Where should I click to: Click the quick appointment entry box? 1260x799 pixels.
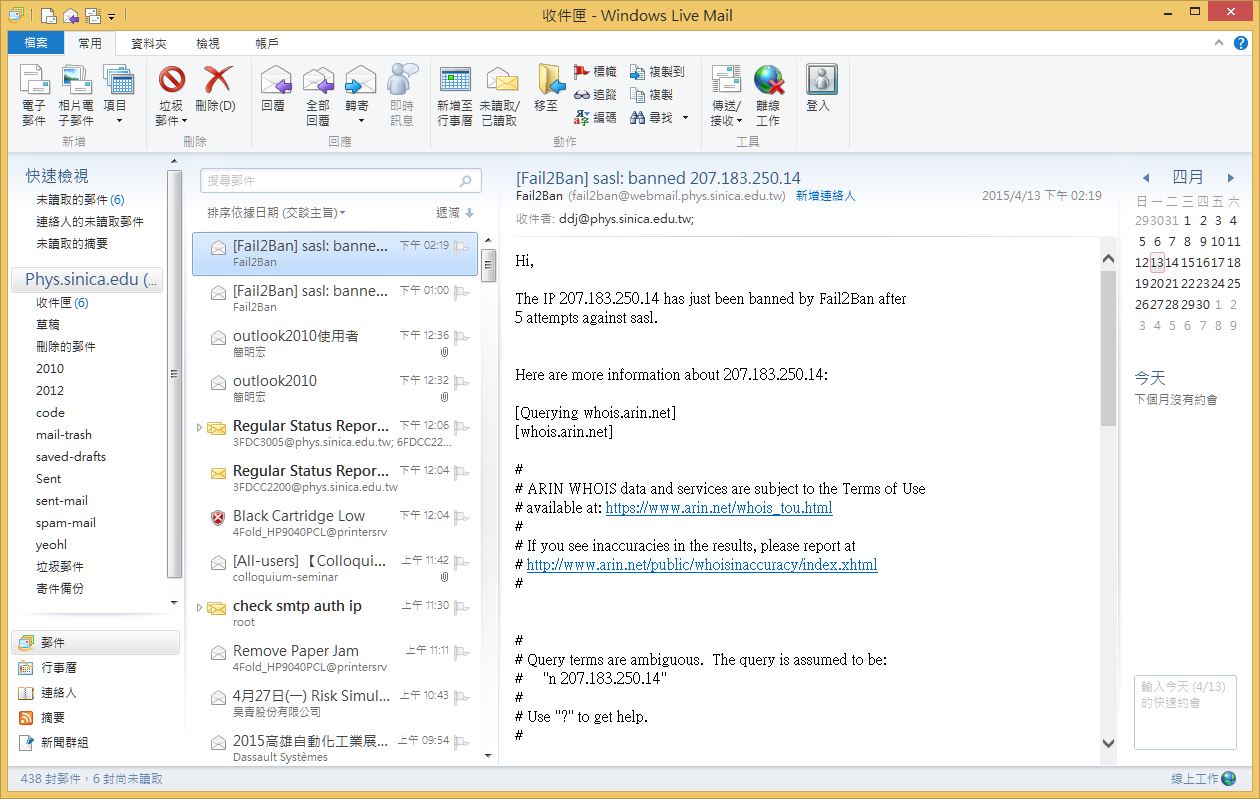click(x=1186, y=712)
